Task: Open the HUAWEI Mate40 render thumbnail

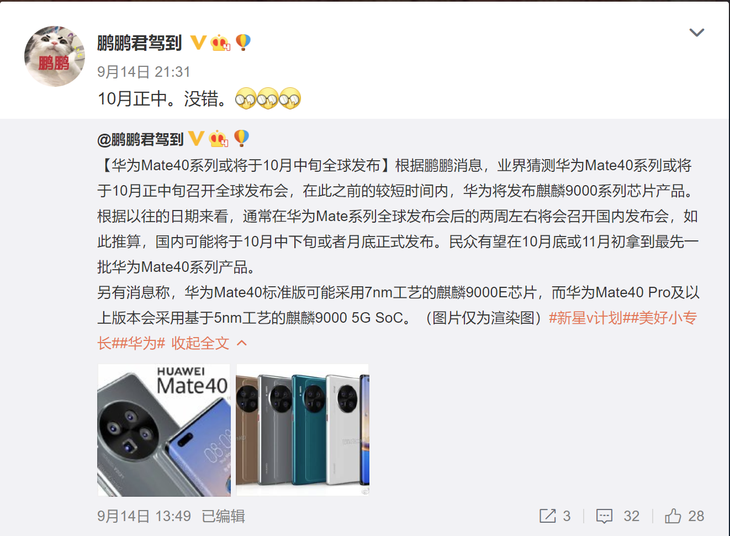Action: pos(164,430)
